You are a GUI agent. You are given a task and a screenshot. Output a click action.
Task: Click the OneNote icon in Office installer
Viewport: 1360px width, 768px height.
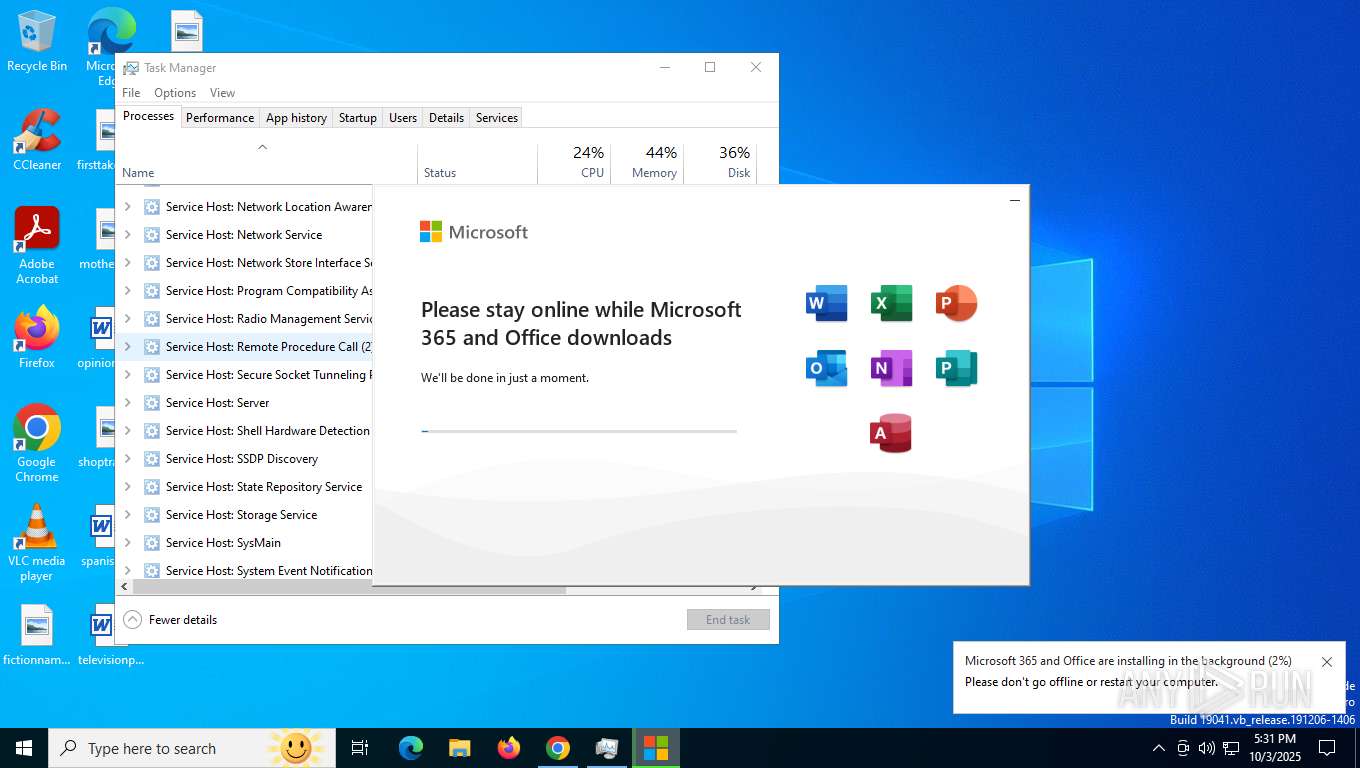[891, 368]
